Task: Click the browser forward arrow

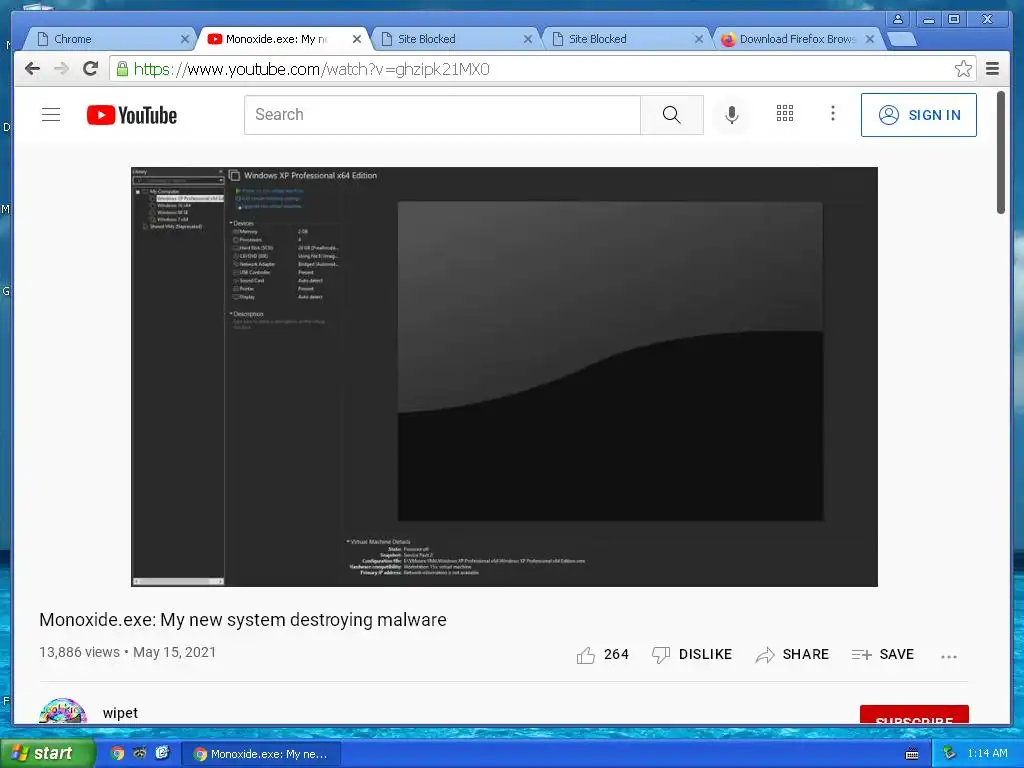Action: pyautogui.click(x=61, y=69)
